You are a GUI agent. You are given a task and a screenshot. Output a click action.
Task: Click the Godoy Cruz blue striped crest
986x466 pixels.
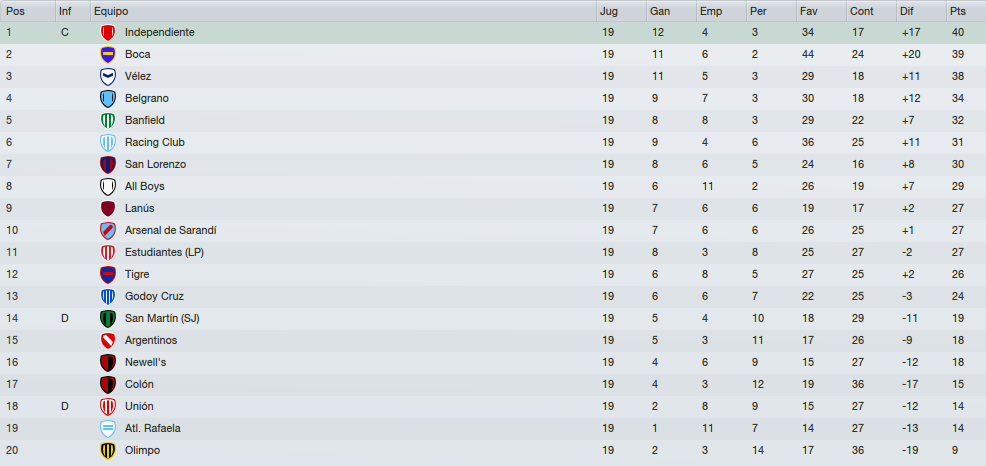pos(108,297)
